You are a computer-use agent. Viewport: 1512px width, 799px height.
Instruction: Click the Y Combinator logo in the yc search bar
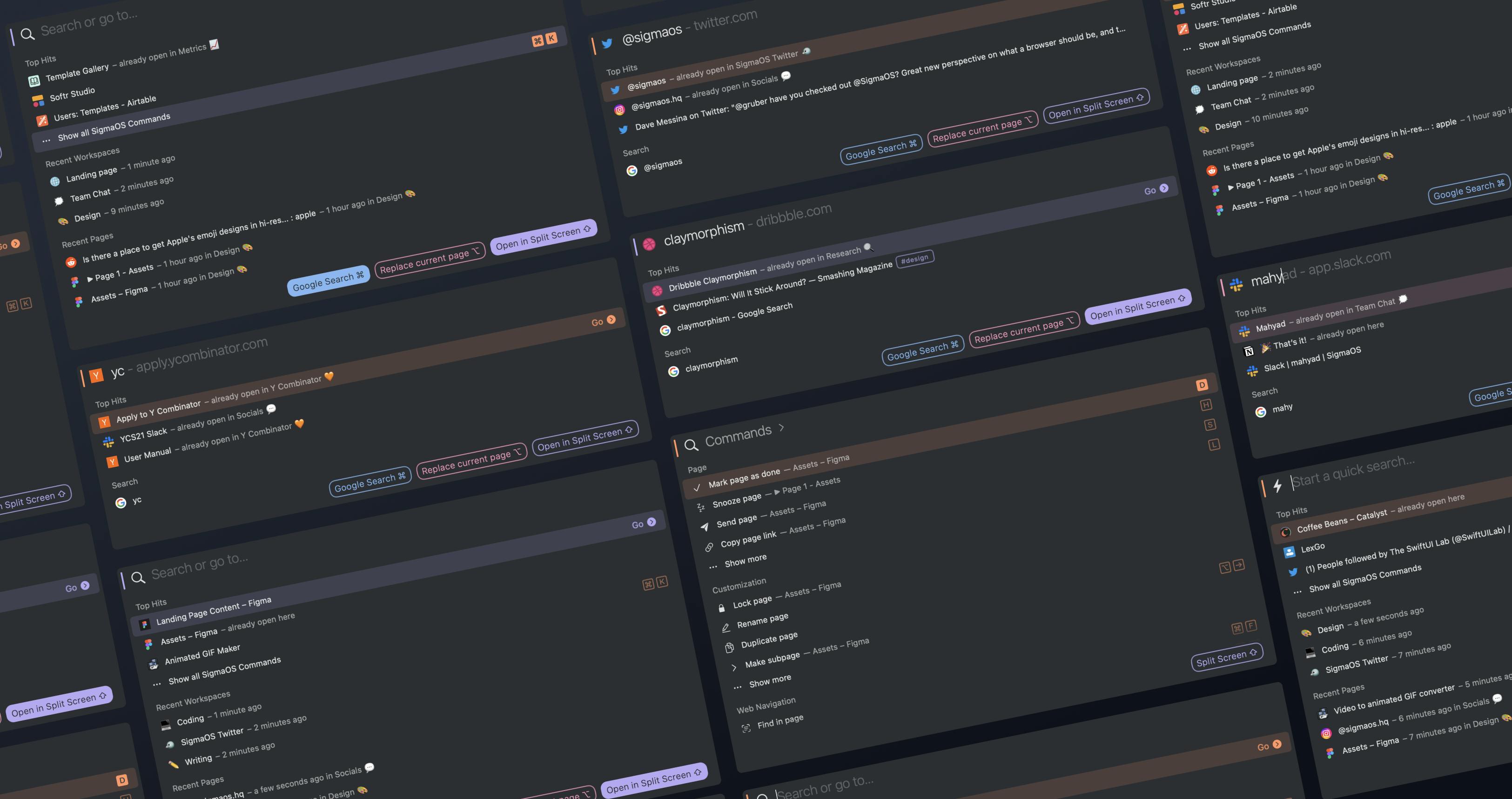tap(96, 375)
